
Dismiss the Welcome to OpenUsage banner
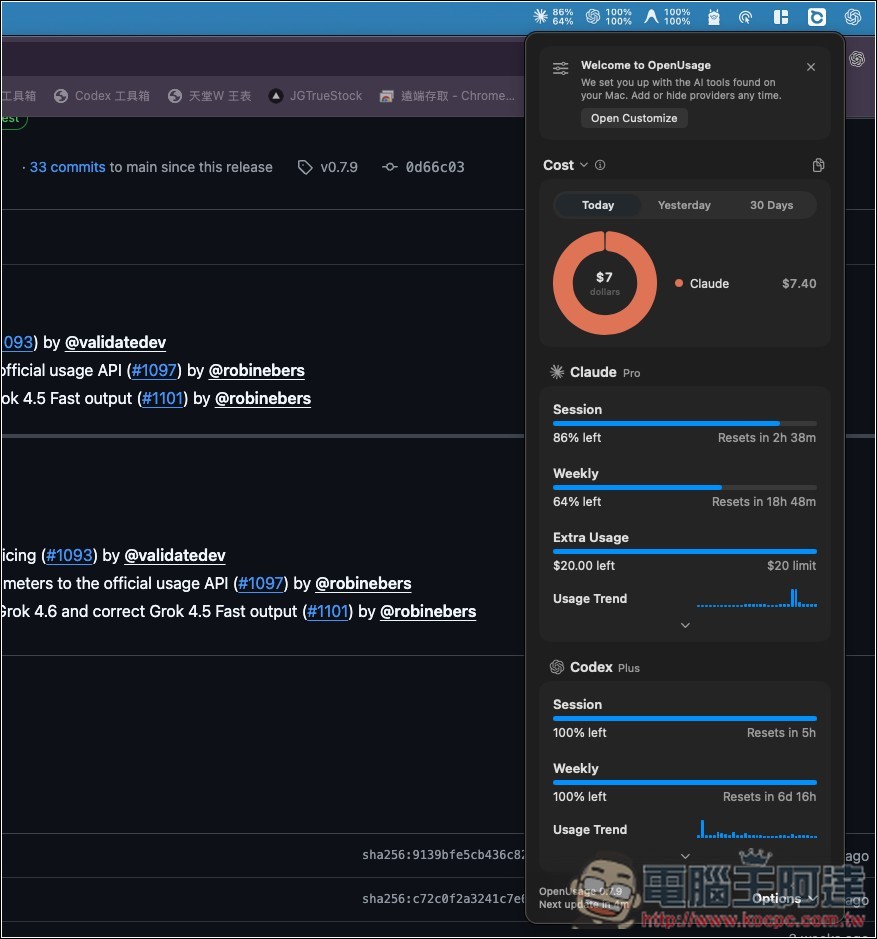pyautogui.click(x=811, y=67)
